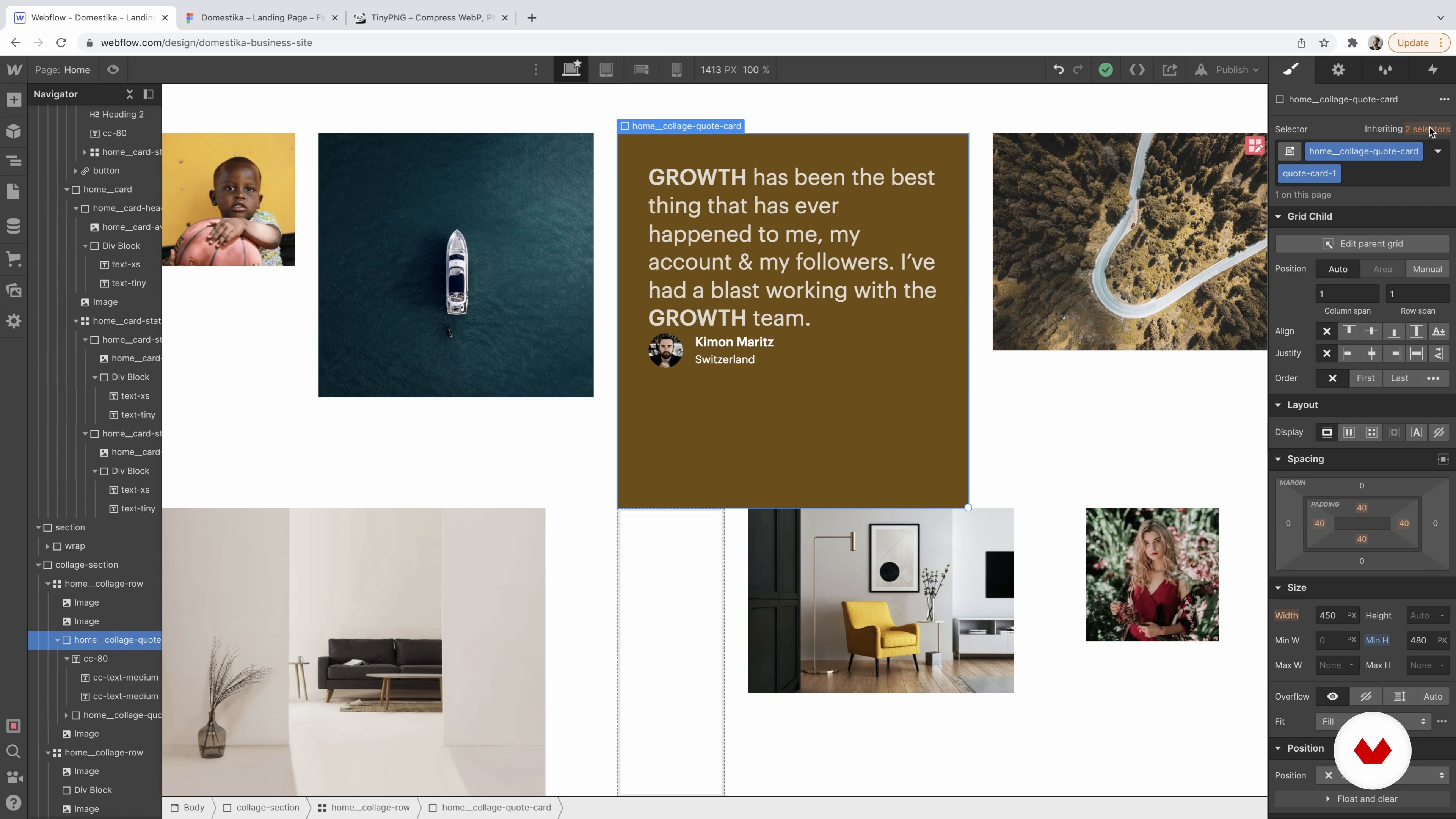The height and width of the screenshot is (819, 1456).
Task: Open the export code panel
Action: tap(1137, 69)
